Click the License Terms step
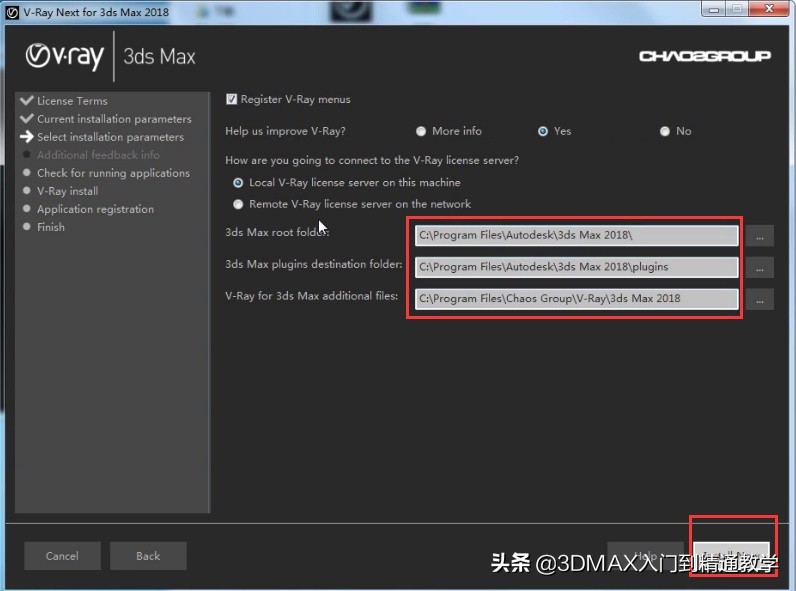796x591 pixels. tap(72, 101)
